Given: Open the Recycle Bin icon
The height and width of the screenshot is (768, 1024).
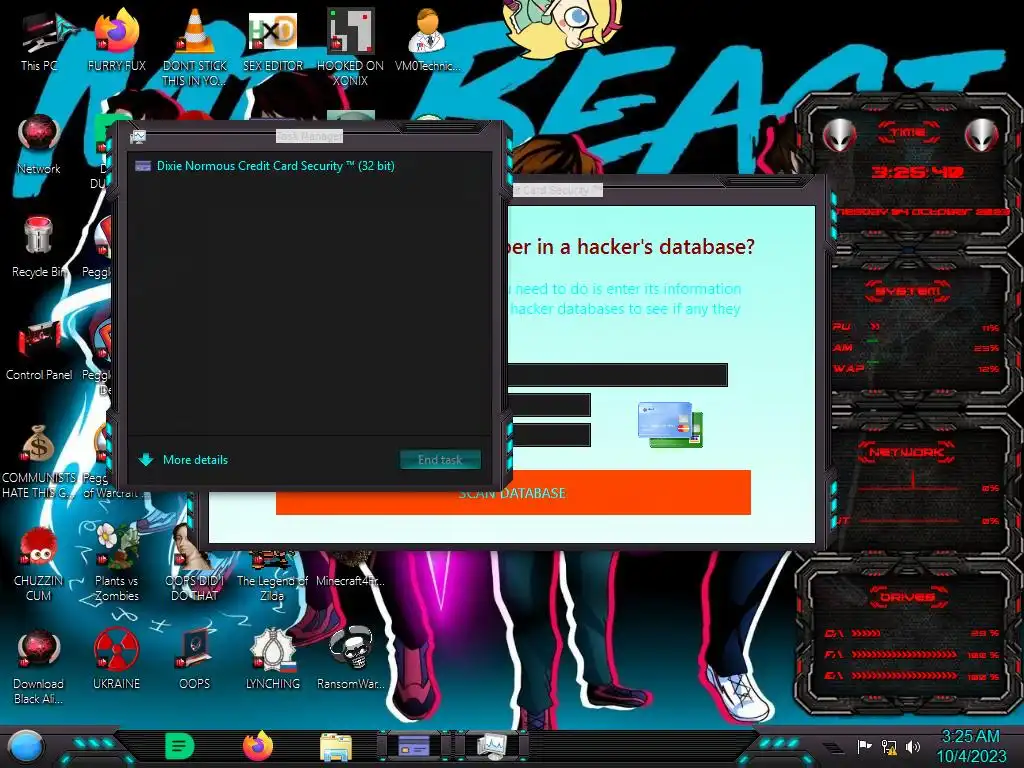Looking at the screenshot, I should pos(39,247).
